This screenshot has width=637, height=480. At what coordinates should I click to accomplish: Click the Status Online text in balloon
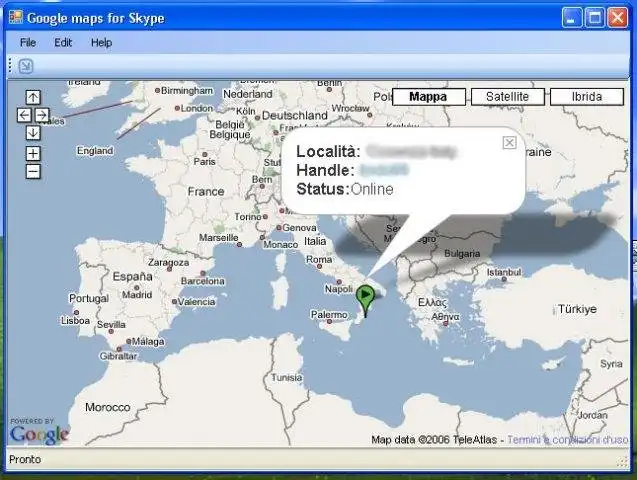click(345, 189)
